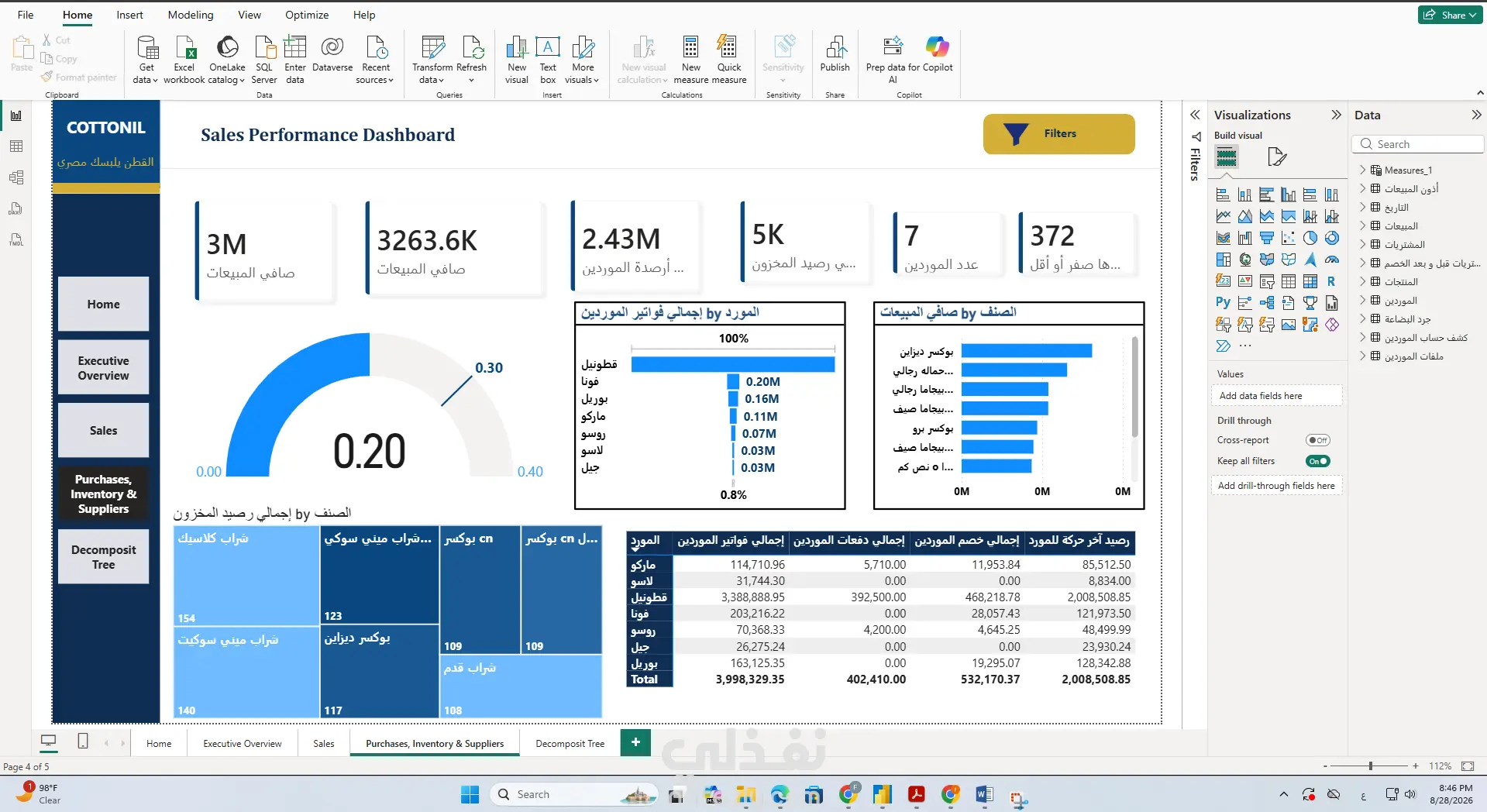1487x812 pixels.
Task: Toggle the Cross-report switch
Action: coord(1317,440)
